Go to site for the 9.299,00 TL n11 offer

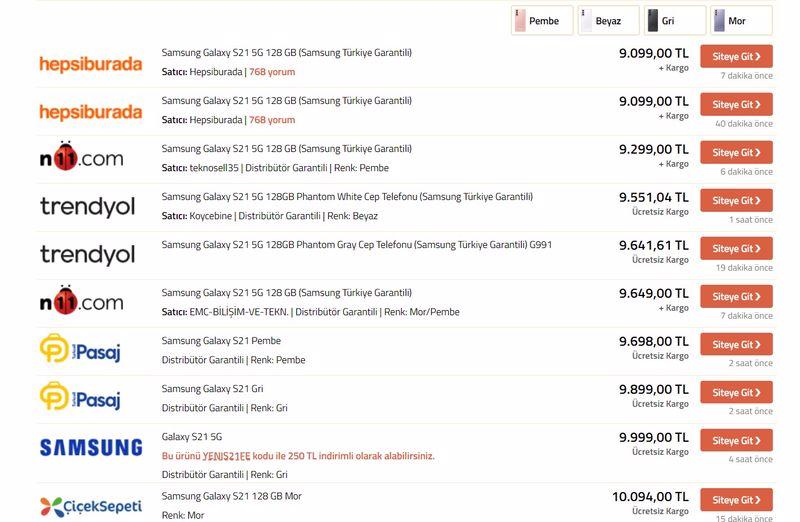point(736,152)
